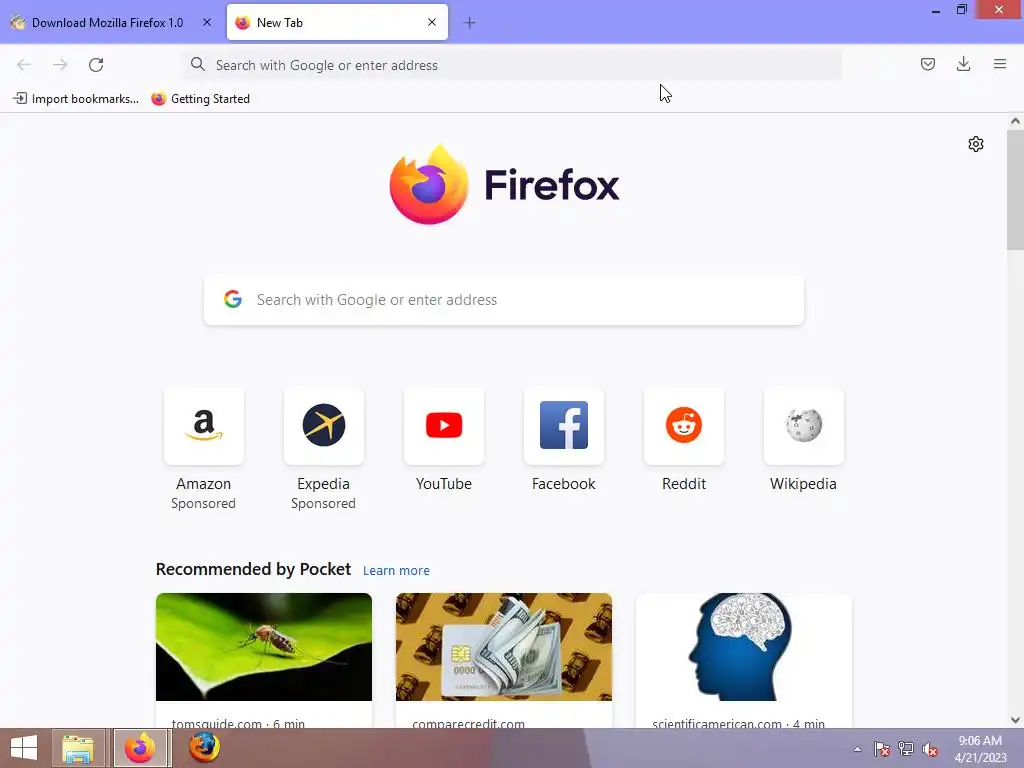The width and height of the screenshot is (1024, 768).
Task: Open the tomsguide.com mosquito article thumbnail
Action: pyautogui.click(x=264, y=647)
